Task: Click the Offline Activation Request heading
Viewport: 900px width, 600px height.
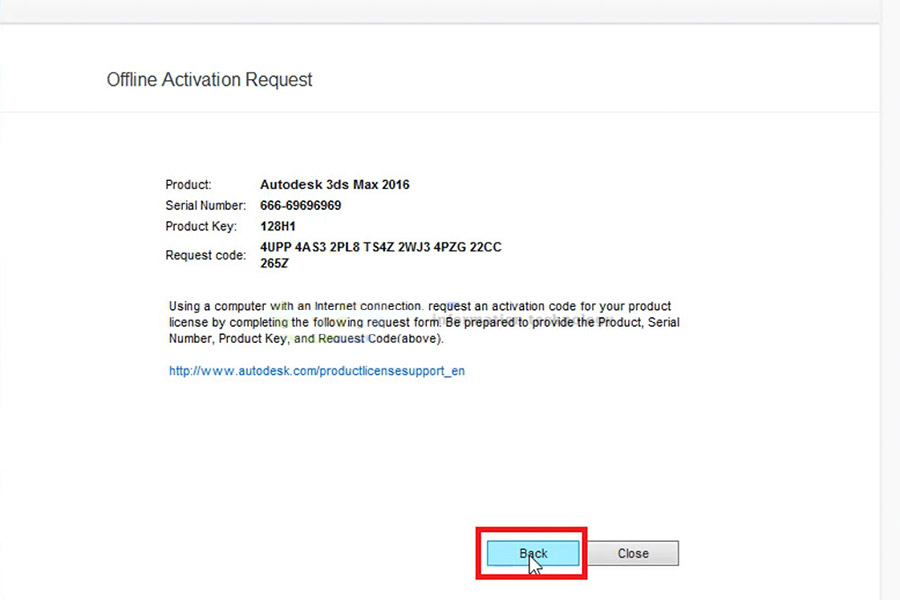Action: coord(210,79)
